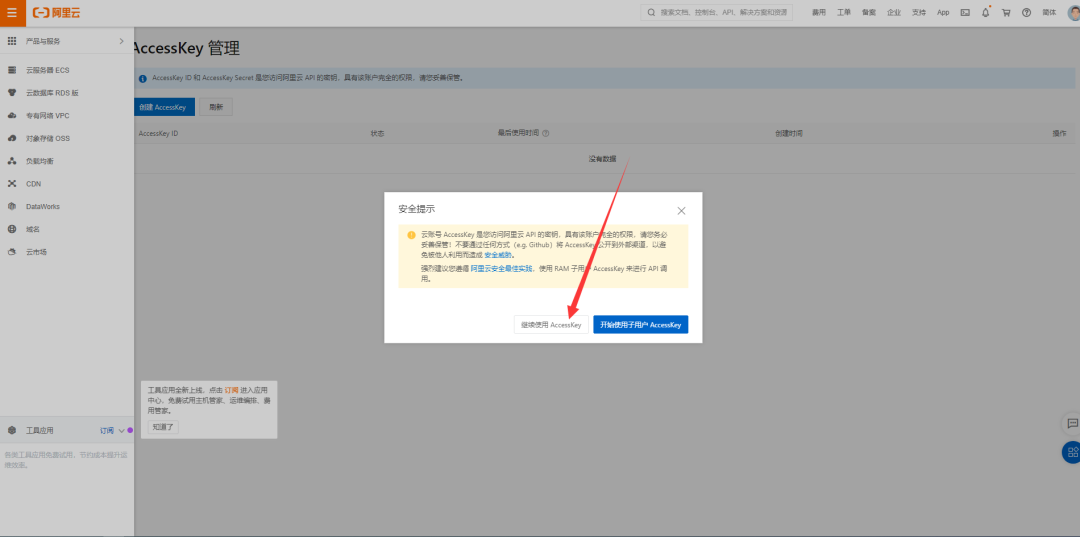Click the 没有数据 empty table text
The width and height of the screenshot is (1080, 537).
pos(602,159)
